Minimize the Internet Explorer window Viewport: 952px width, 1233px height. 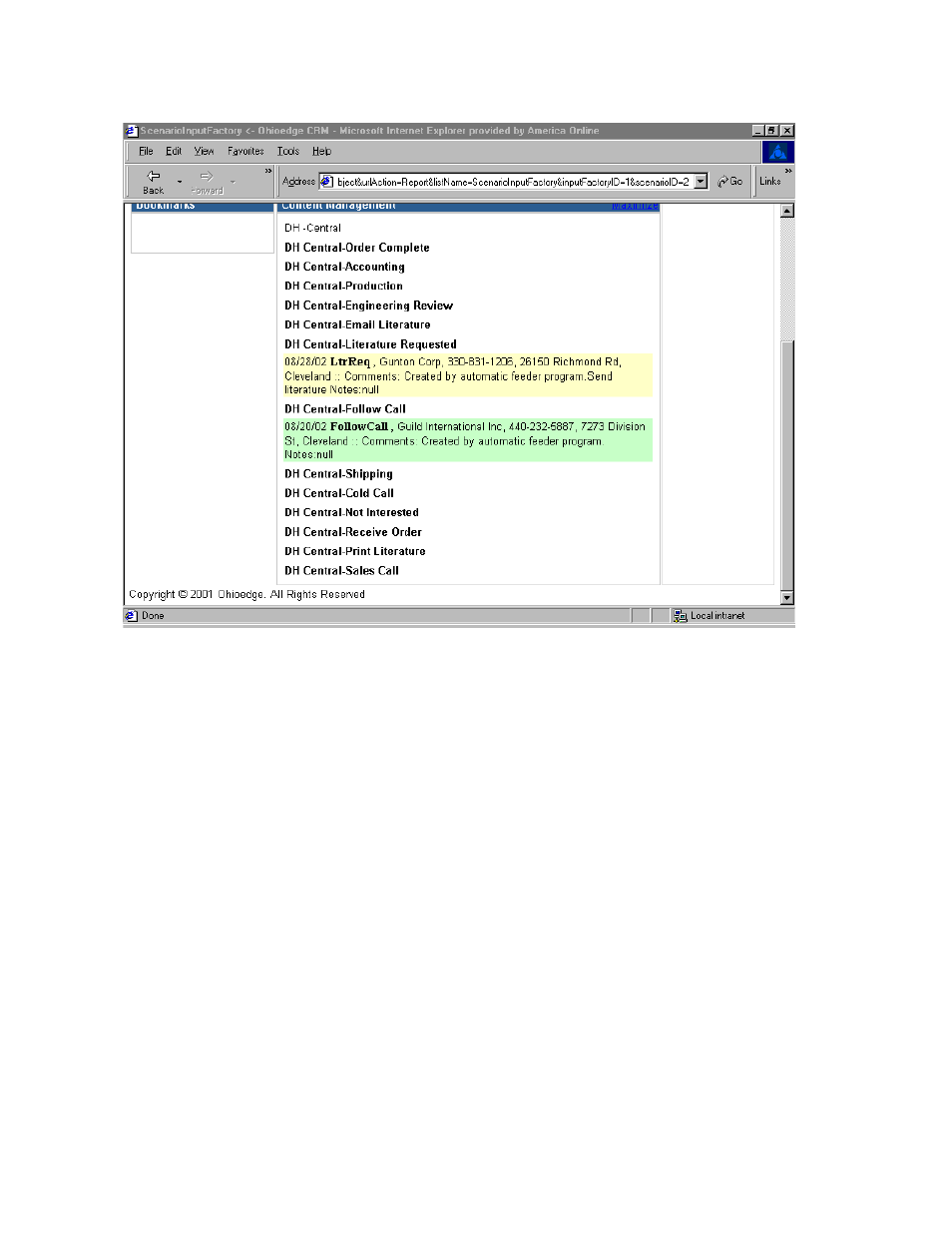pos(758,131)
